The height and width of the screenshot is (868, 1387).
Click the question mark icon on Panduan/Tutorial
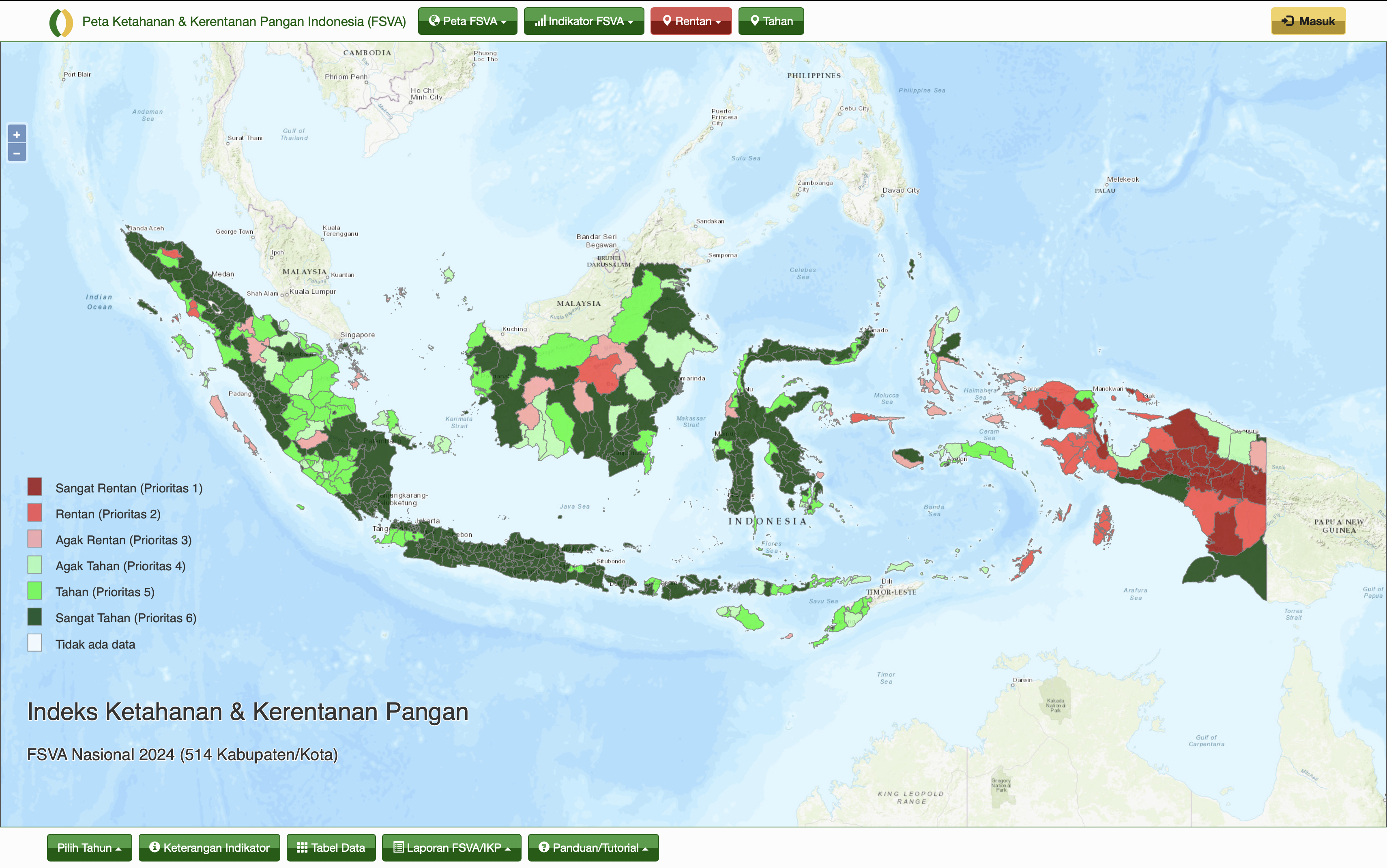(x=544, y=847)
